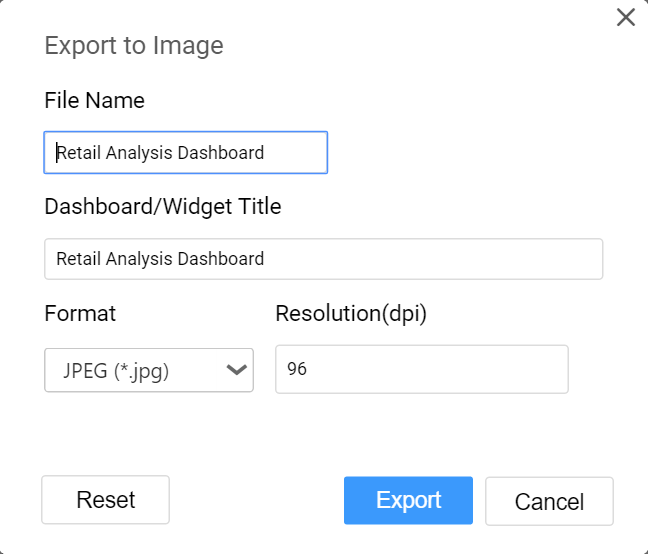The height and width of the screenshot is (554, 648).
Task: Focus the File Name text box
Action: pyautogui.click(x=186, y=152)
